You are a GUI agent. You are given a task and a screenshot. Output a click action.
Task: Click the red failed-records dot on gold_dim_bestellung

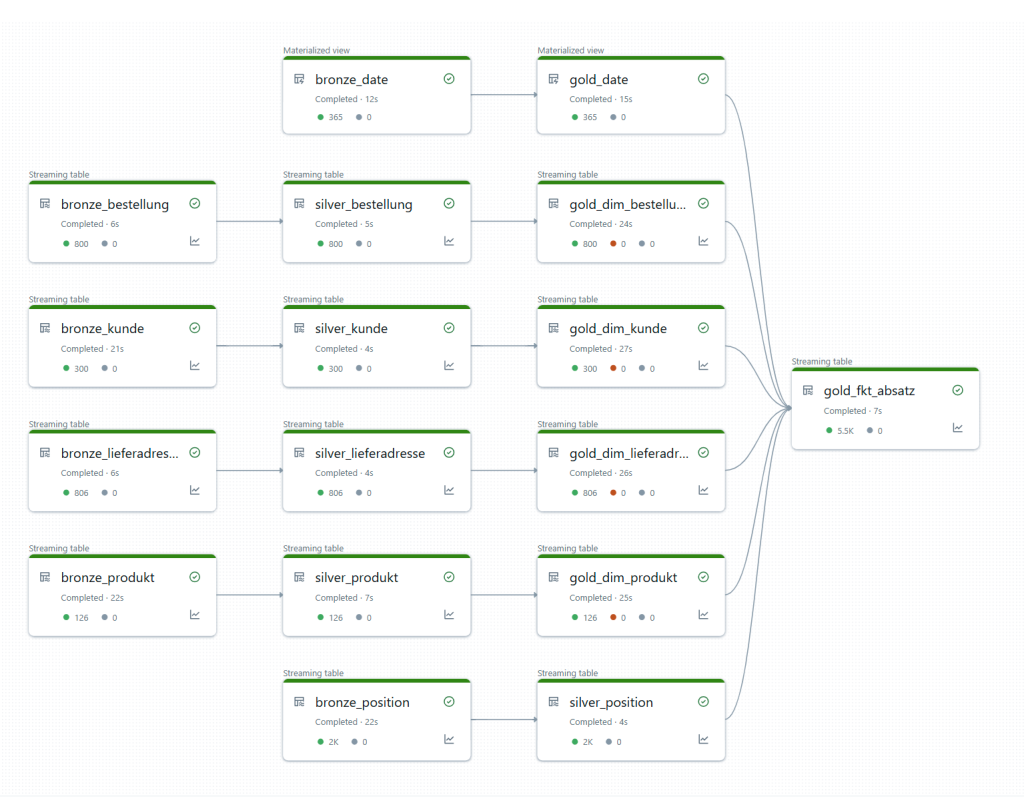click(614, 244)
